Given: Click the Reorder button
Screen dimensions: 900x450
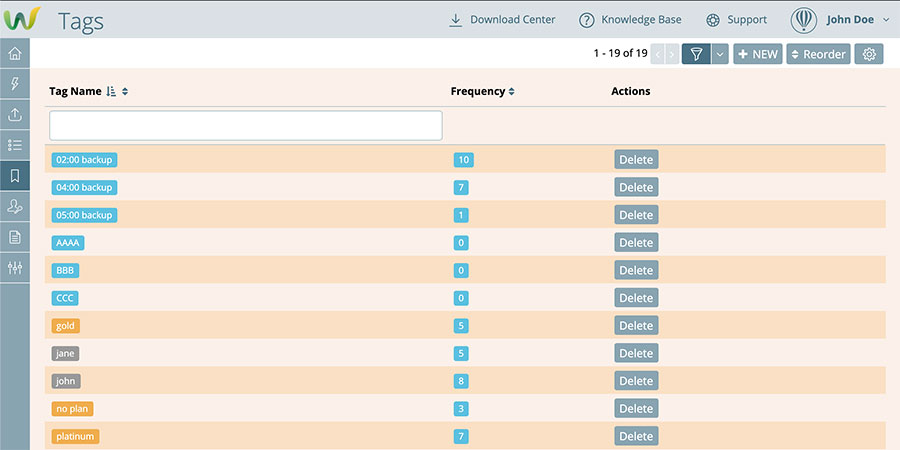Looking at the screenshot, I should click(x=818, y=54).
